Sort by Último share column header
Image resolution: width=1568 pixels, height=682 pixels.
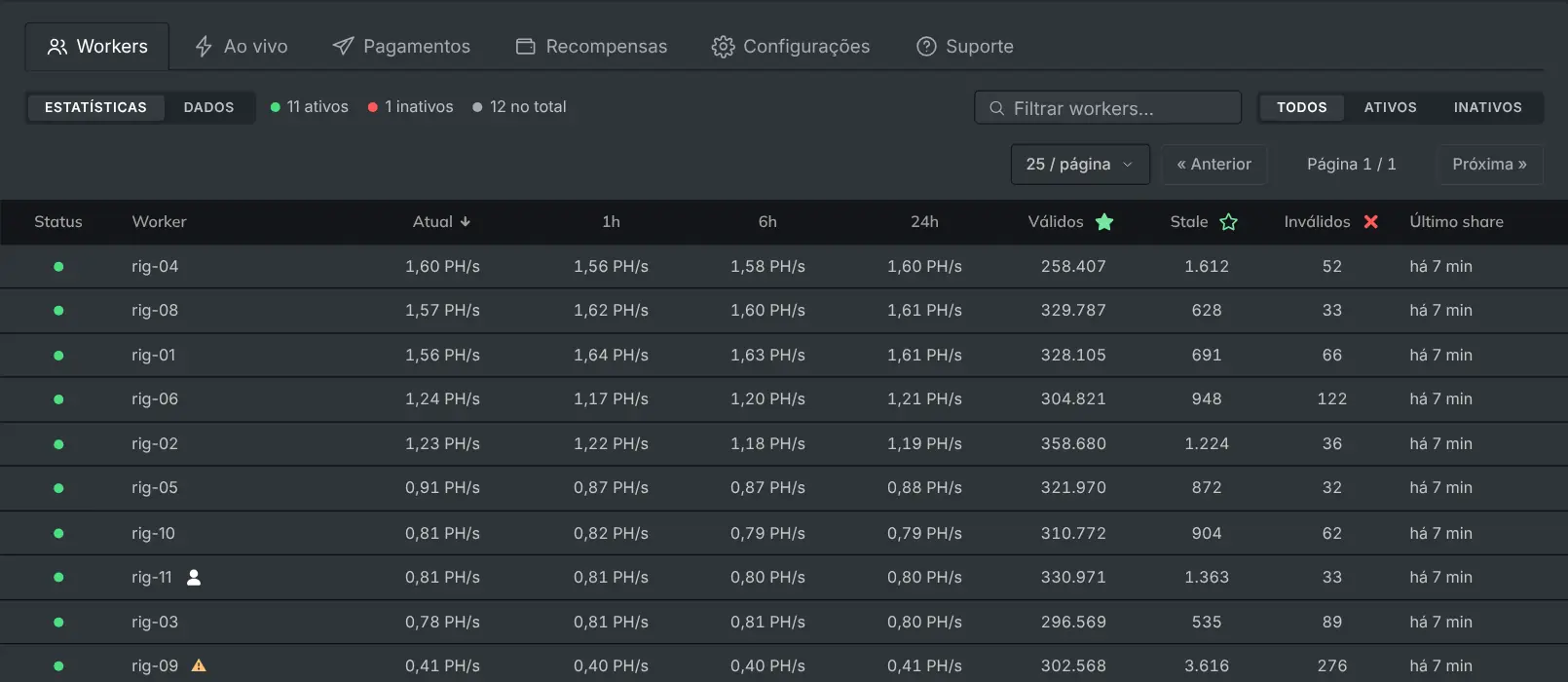point(1456,222)
